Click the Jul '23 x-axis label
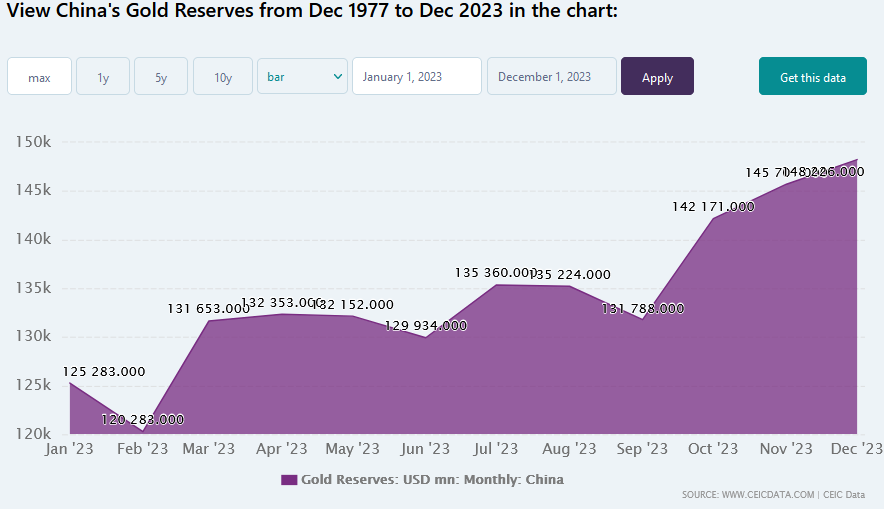The image size is (884, 509). tap(495, 449)
